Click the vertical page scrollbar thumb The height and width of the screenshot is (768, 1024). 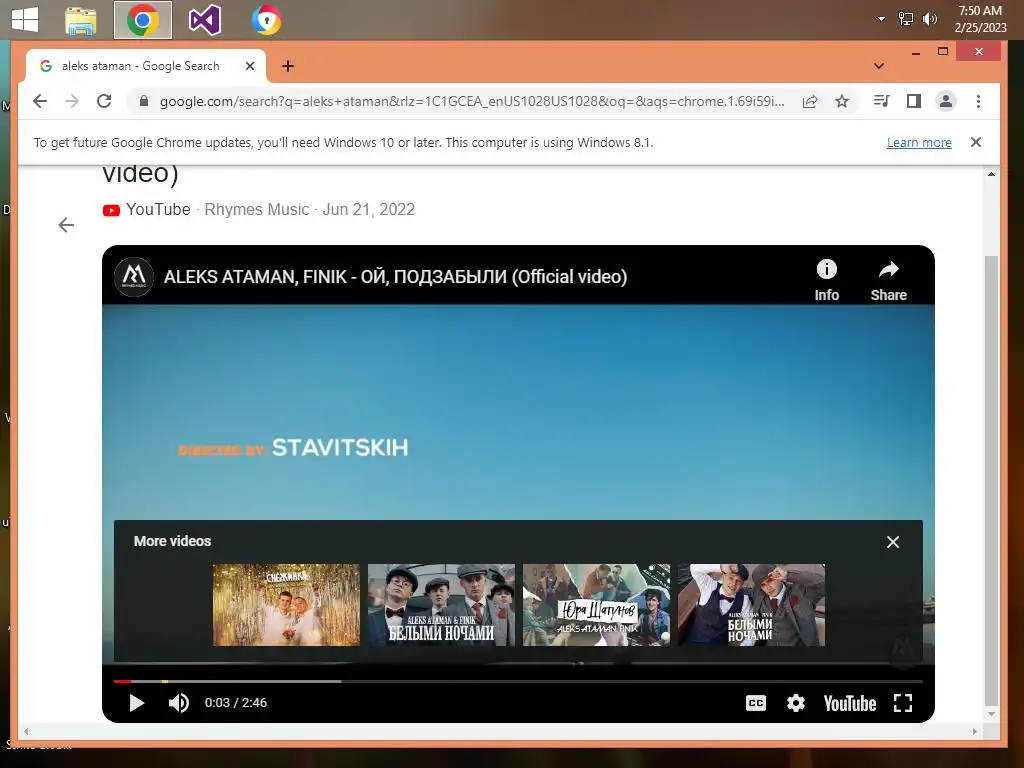point(991,482)
